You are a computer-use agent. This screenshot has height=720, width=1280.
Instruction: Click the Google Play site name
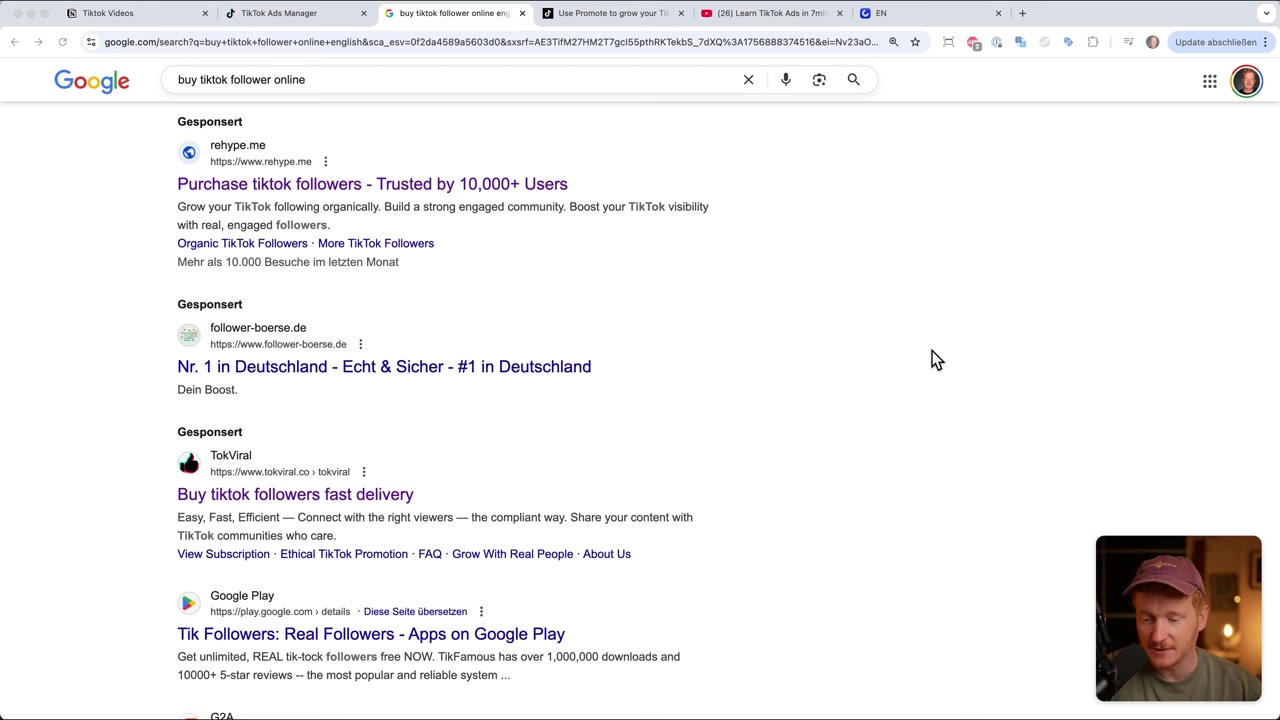[x=242, y=596]
